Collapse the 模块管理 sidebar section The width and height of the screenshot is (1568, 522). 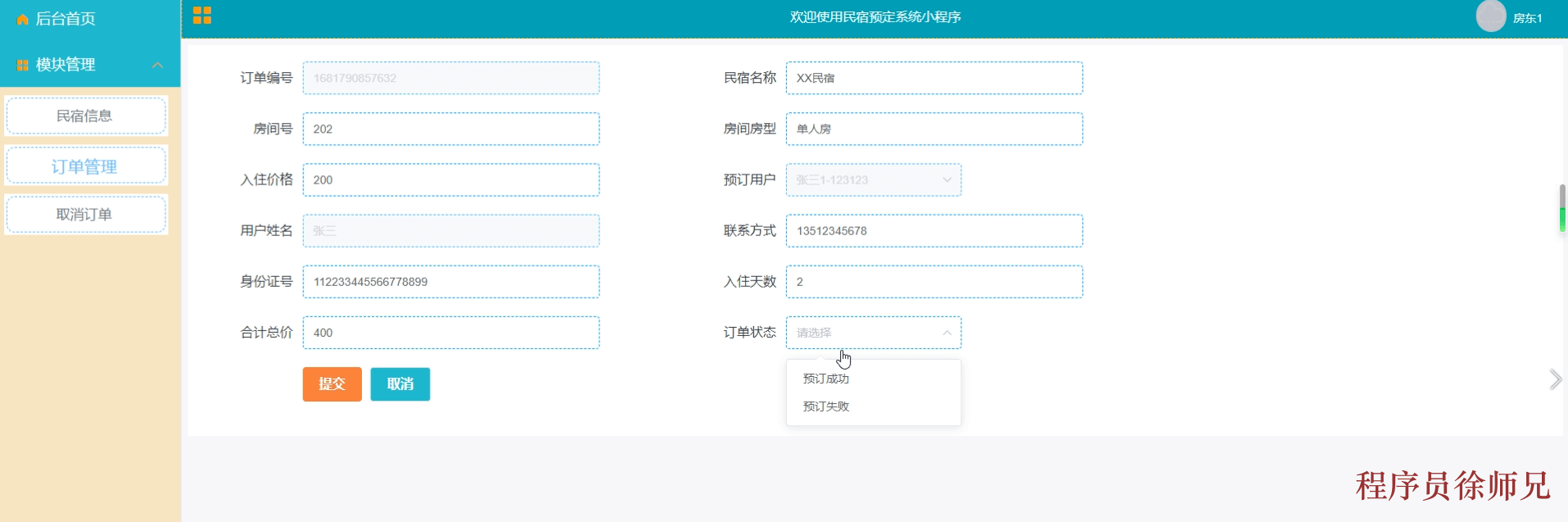[157, 65]
